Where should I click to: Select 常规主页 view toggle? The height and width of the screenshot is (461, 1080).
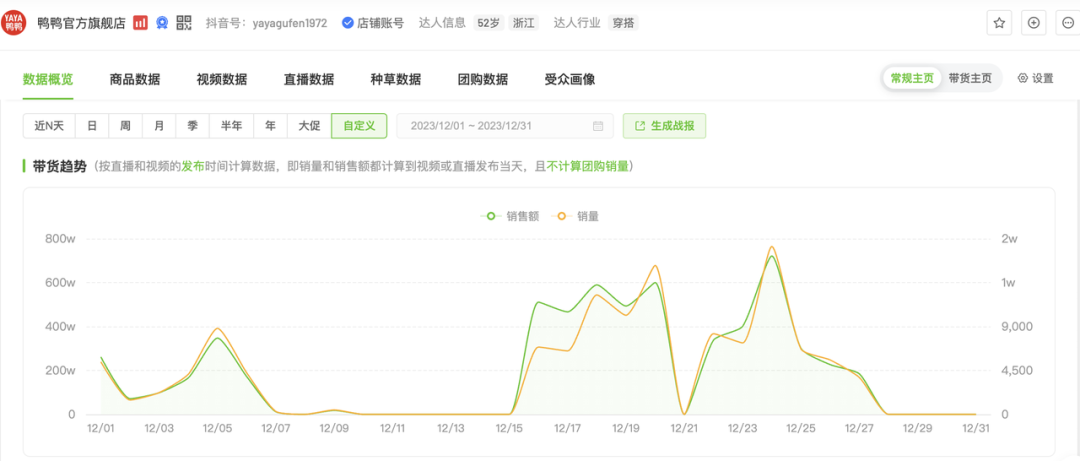point(913,79)
